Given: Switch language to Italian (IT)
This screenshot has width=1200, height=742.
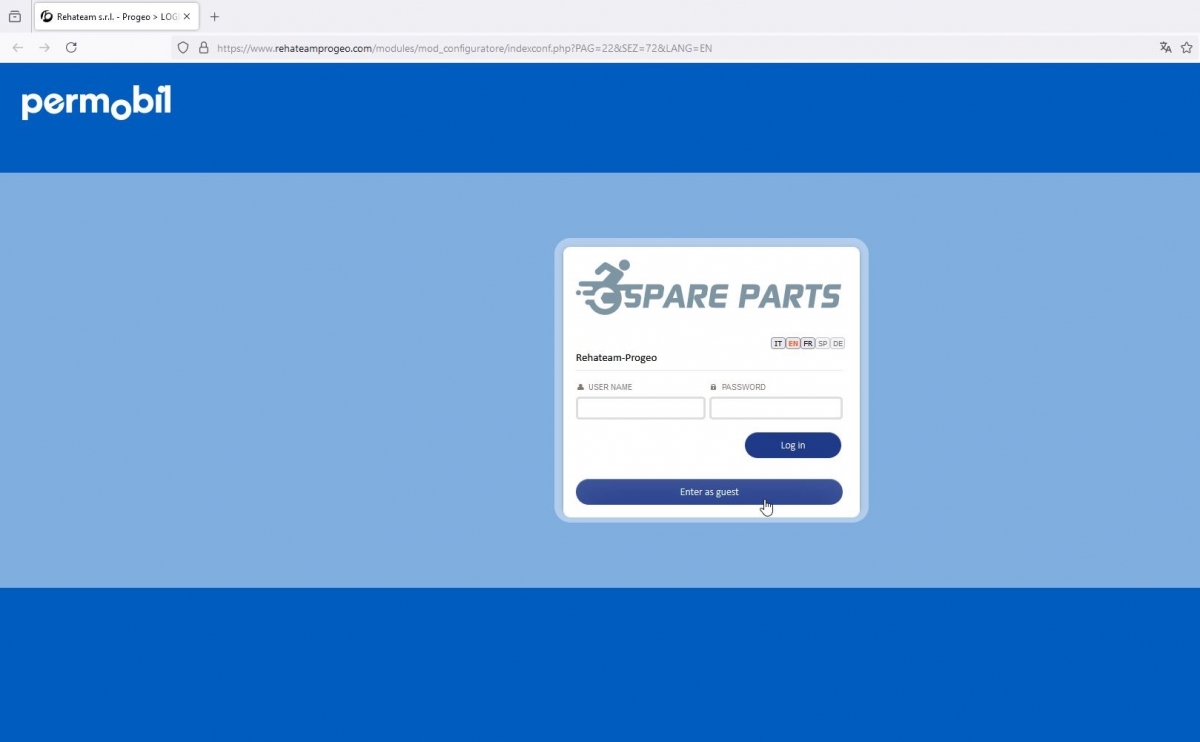Looking at the screenshot, I should click(778, 343).
